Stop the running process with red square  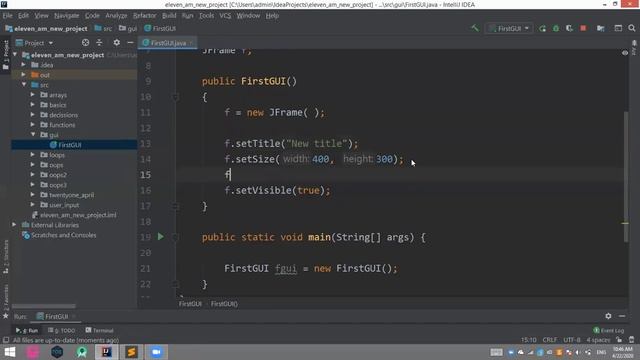click(x=583, y=28)
